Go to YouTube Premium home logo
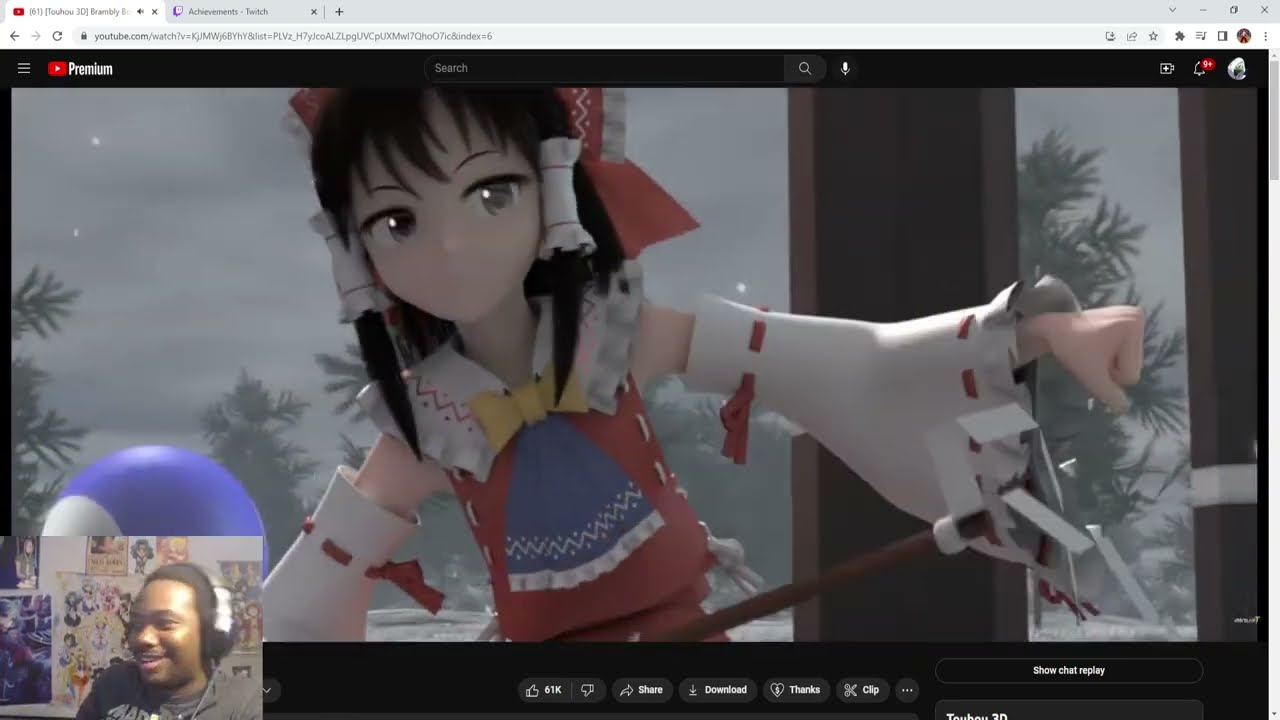Image resolution: width=1280 pixels, height=720 pixels. point(80,68)
